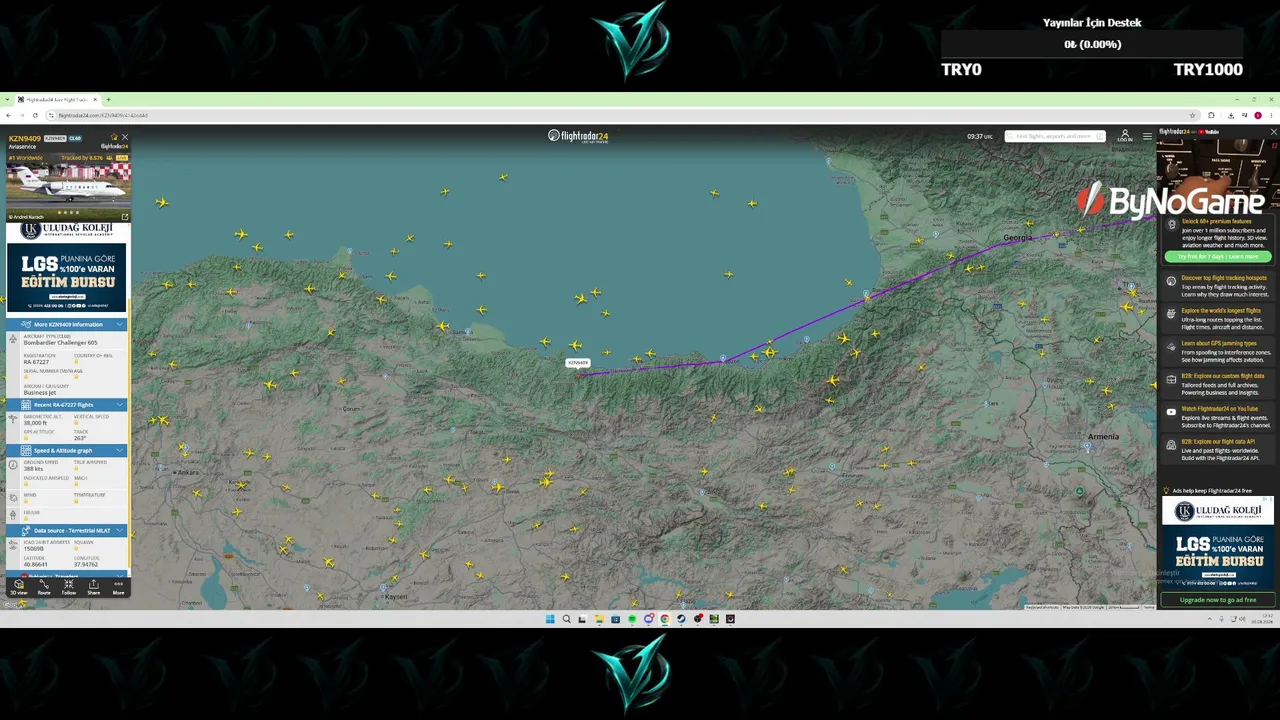Image resolution: width=1280 pixels, height=720 pixels.
Task: Click Upgrade now to go ad free
Action: click(x=1217, y=600)
